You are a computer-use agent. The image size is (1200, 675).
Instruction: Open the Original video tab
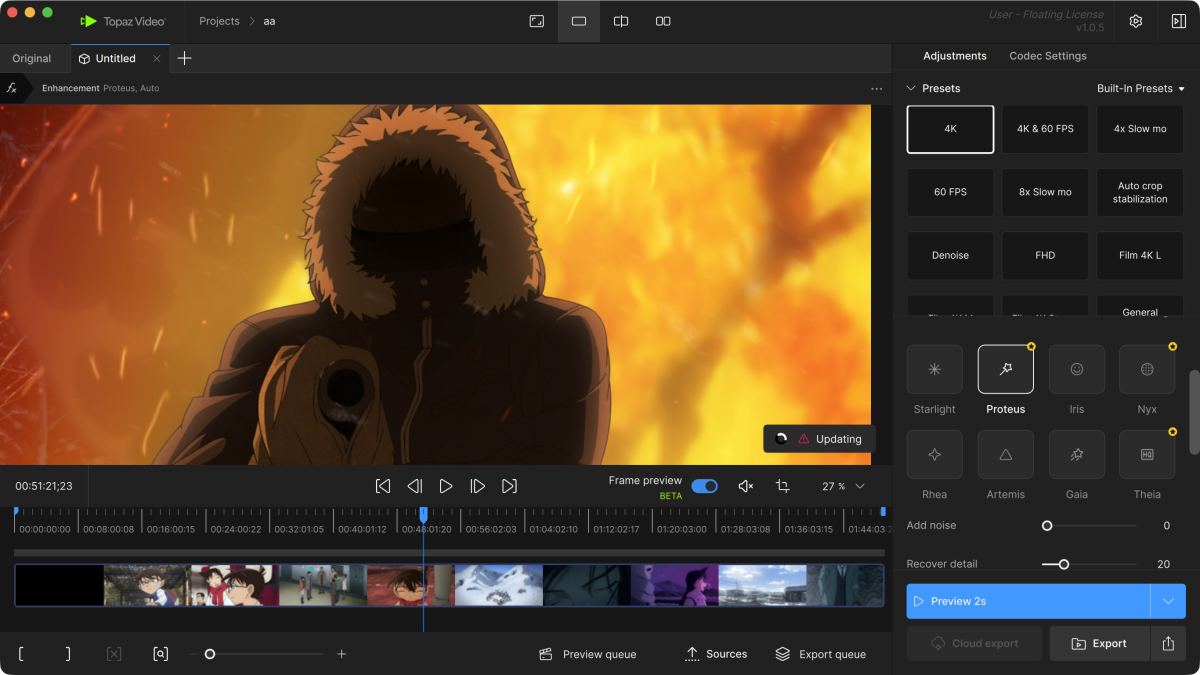tap(32, 59)
